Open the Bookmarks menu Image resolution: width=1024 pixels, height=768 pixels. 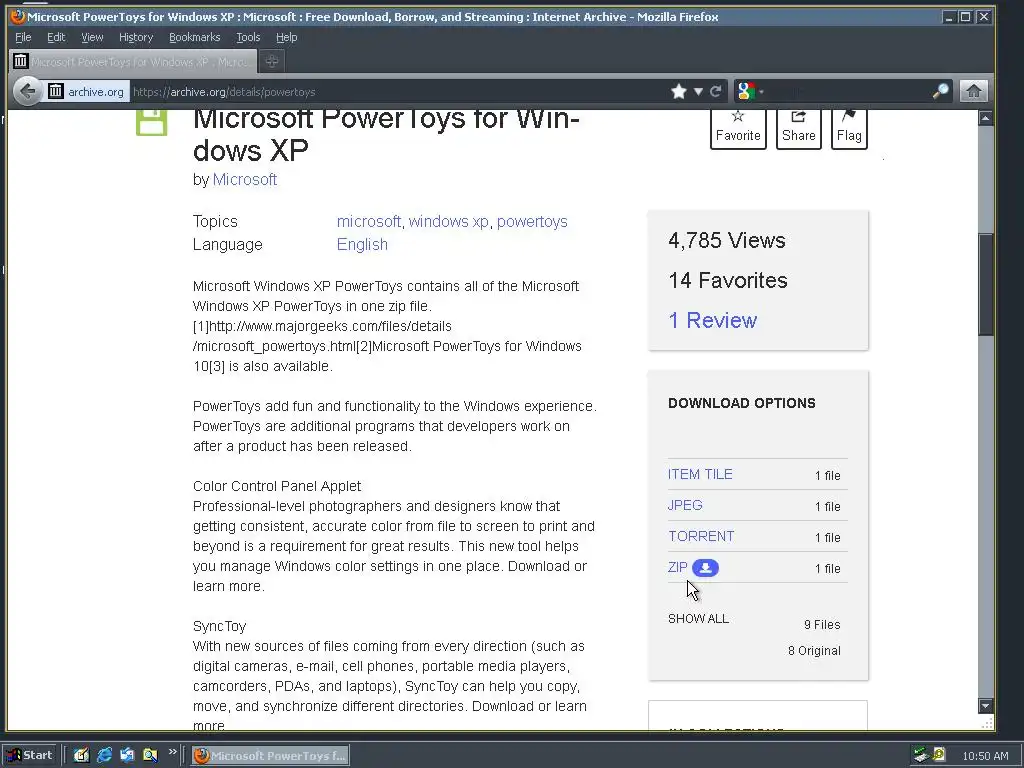point(195,37)
